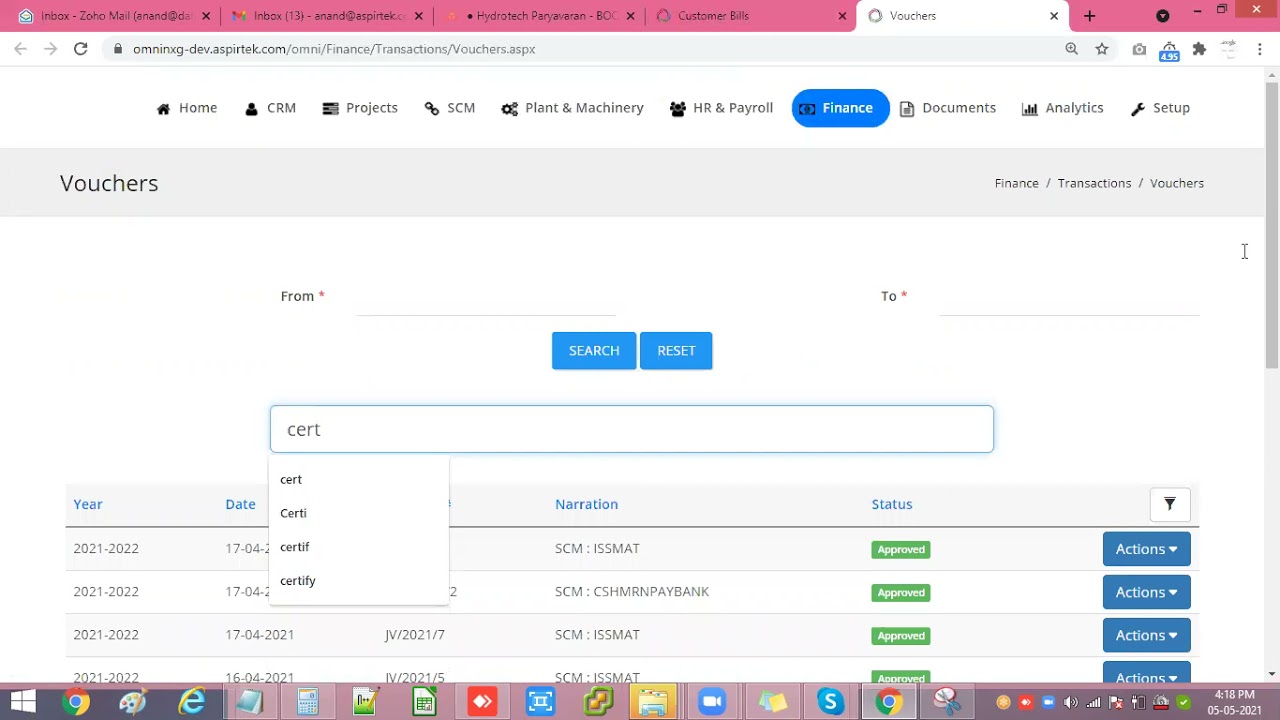The width and height of the screenshot is (1280, 720).
Task: Click the browser back arrow
Action: [21, 49]
